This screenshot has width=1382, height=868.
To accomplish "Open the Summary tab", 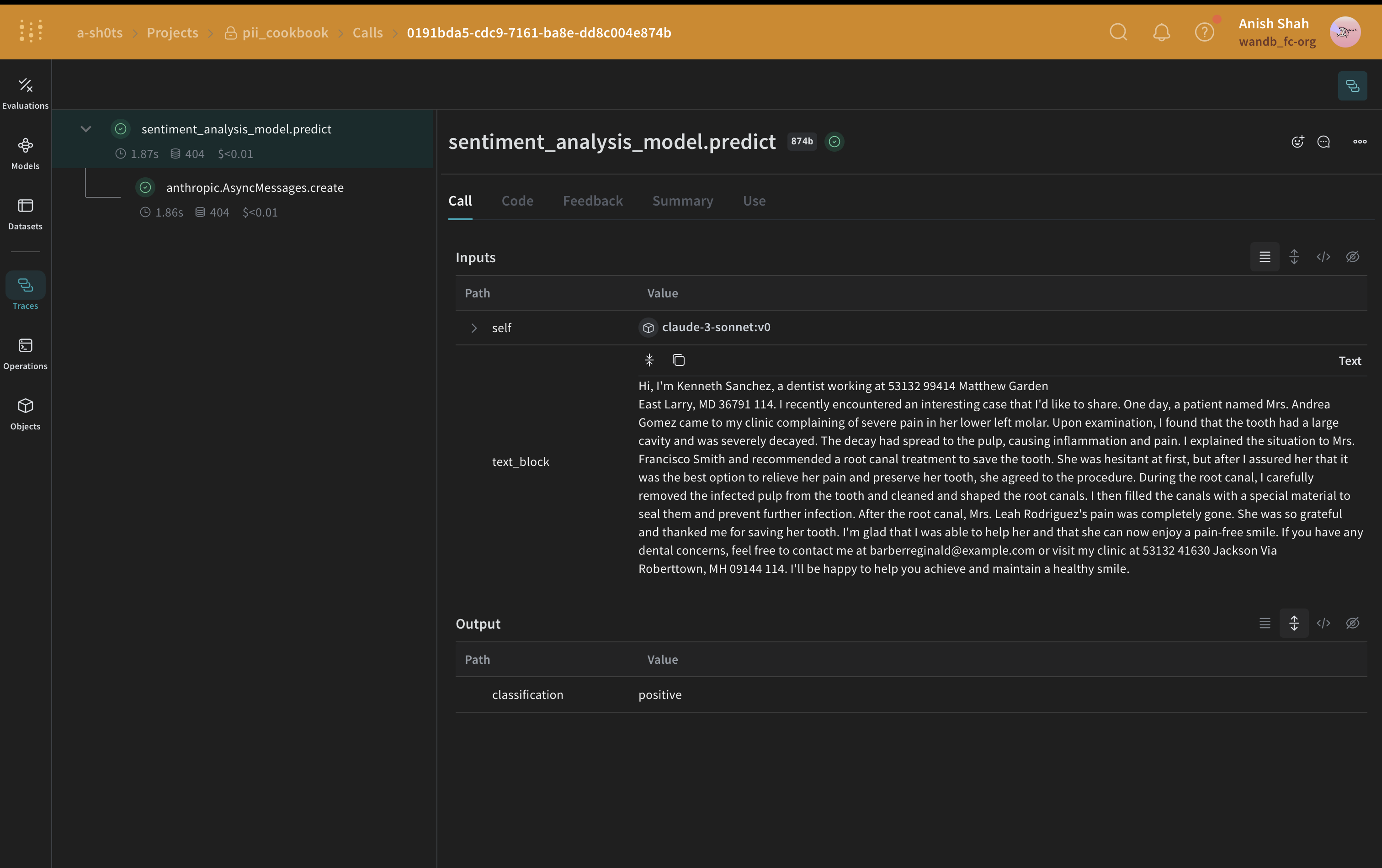I will coord(682,201).
